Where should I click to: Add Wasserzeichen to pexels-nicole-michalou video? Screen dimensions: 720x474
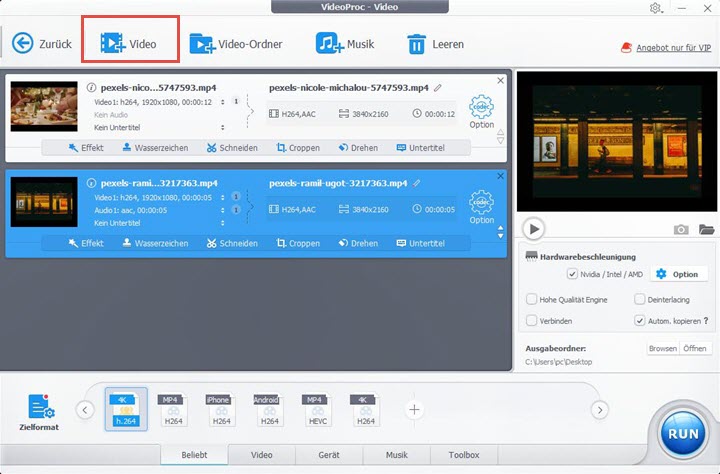pyautogui.click(x=155, y=148)
